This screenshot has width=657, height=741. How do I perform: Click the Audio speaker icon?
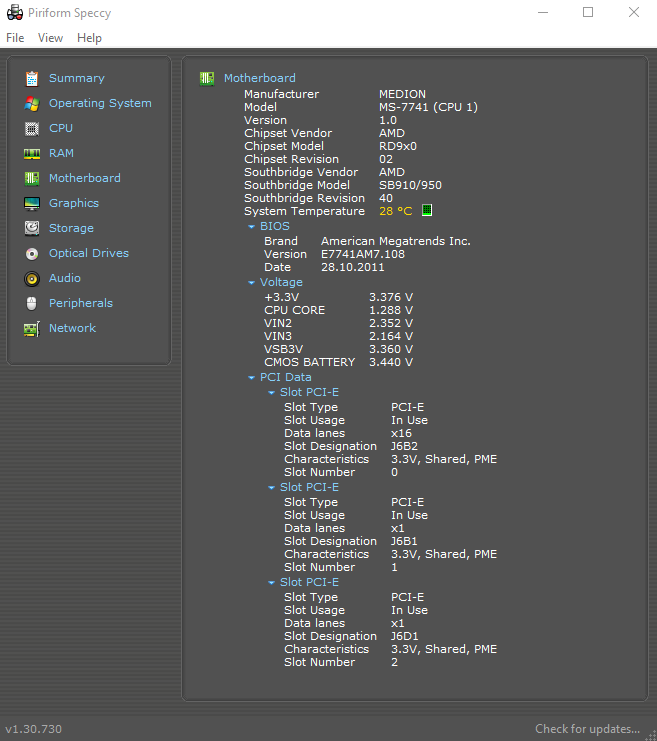pyautogui.click(x=32, y=279)
